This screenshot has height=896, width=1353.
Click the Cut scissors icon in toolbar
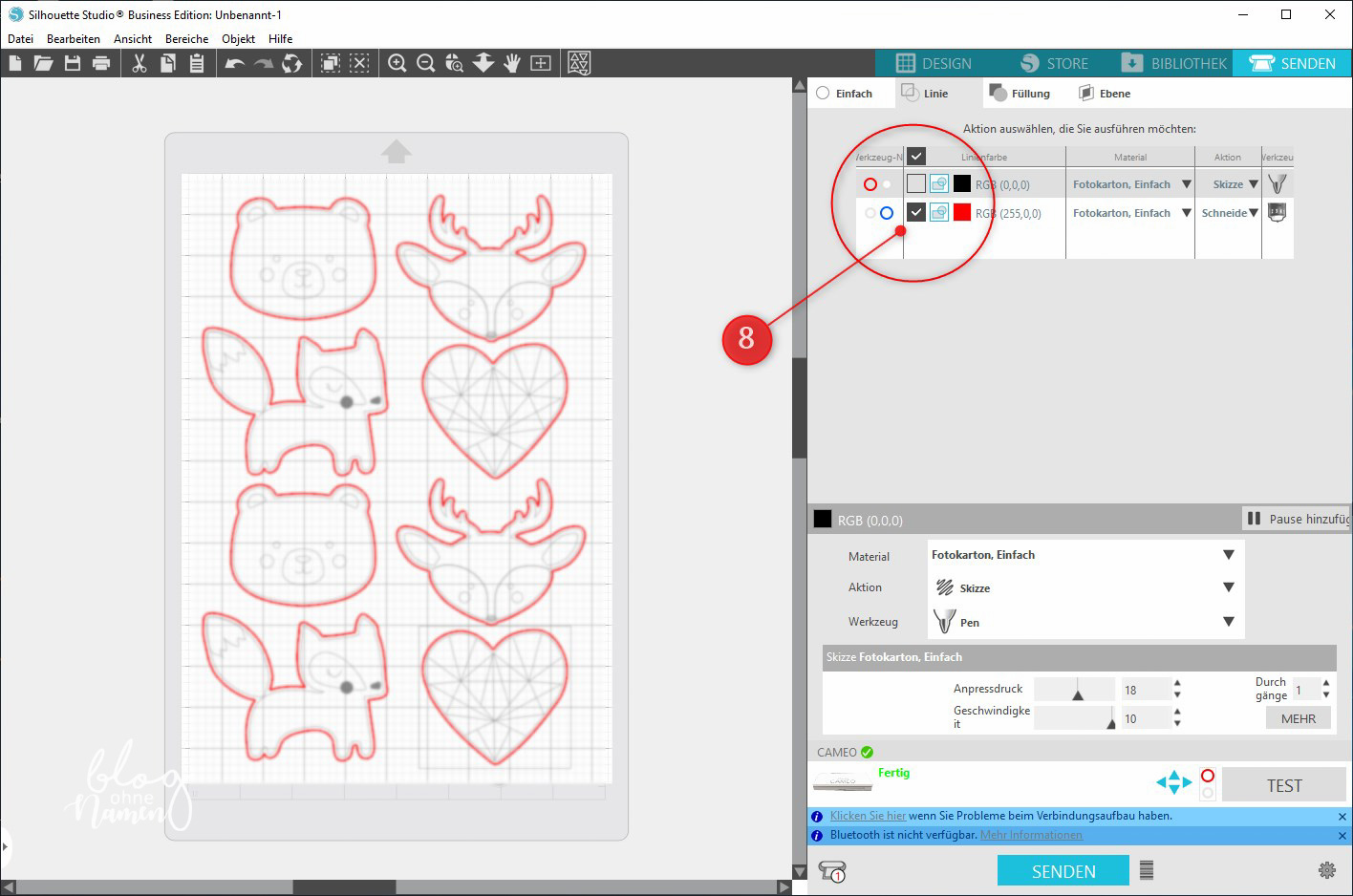tap(140, 63)
